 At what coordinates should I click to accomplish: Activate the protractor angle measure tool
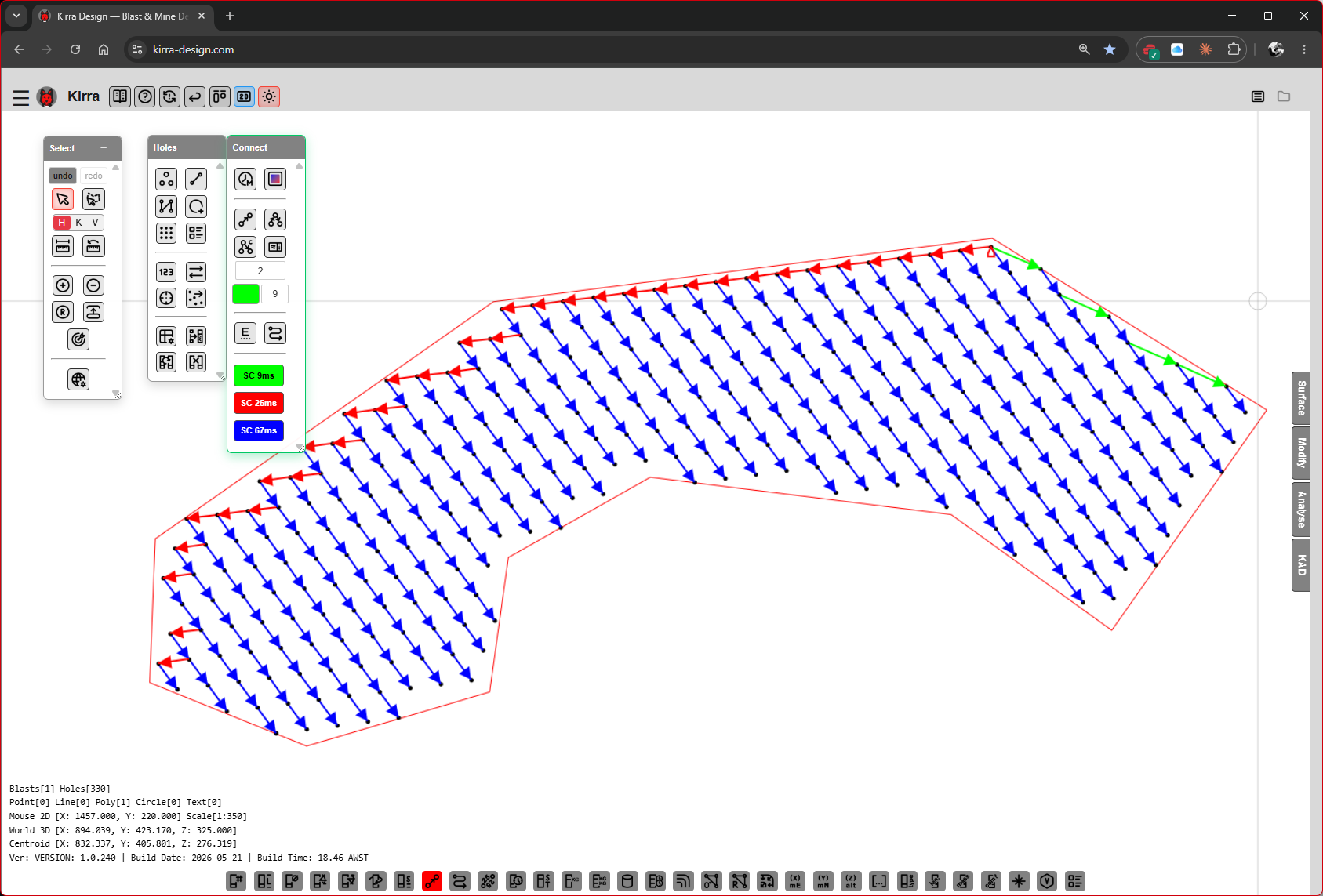tap(93, 246)
